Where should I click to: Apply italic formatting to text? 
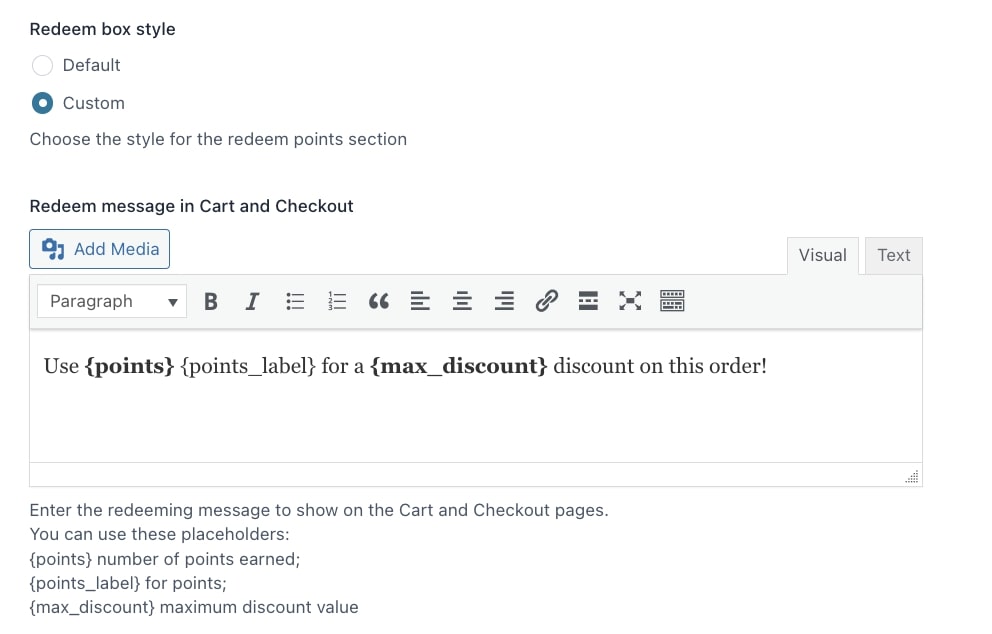[x=252, y=301]
